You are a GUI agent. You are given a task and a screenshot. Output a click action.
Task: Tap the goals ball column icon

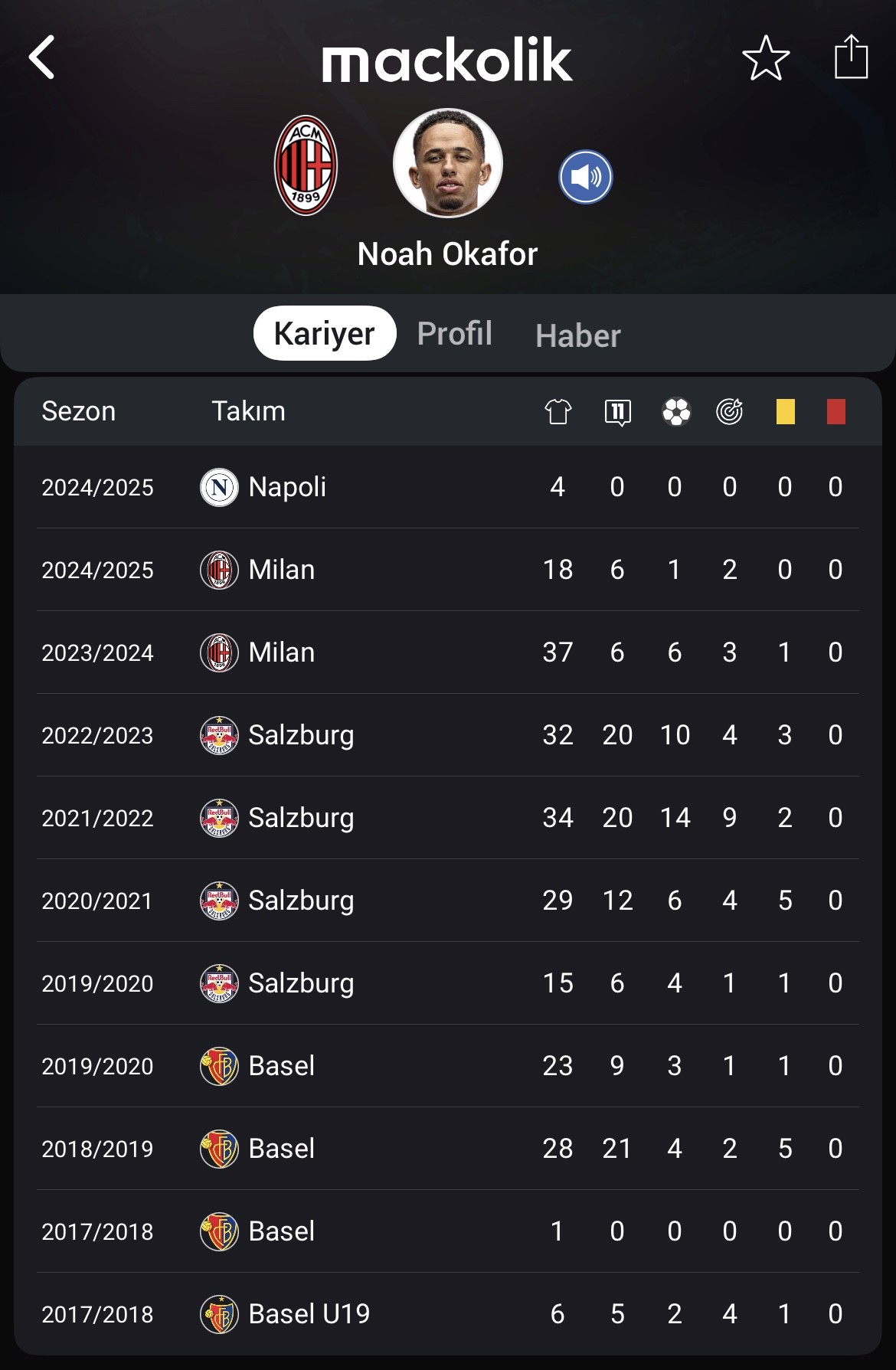pos(676,411)
